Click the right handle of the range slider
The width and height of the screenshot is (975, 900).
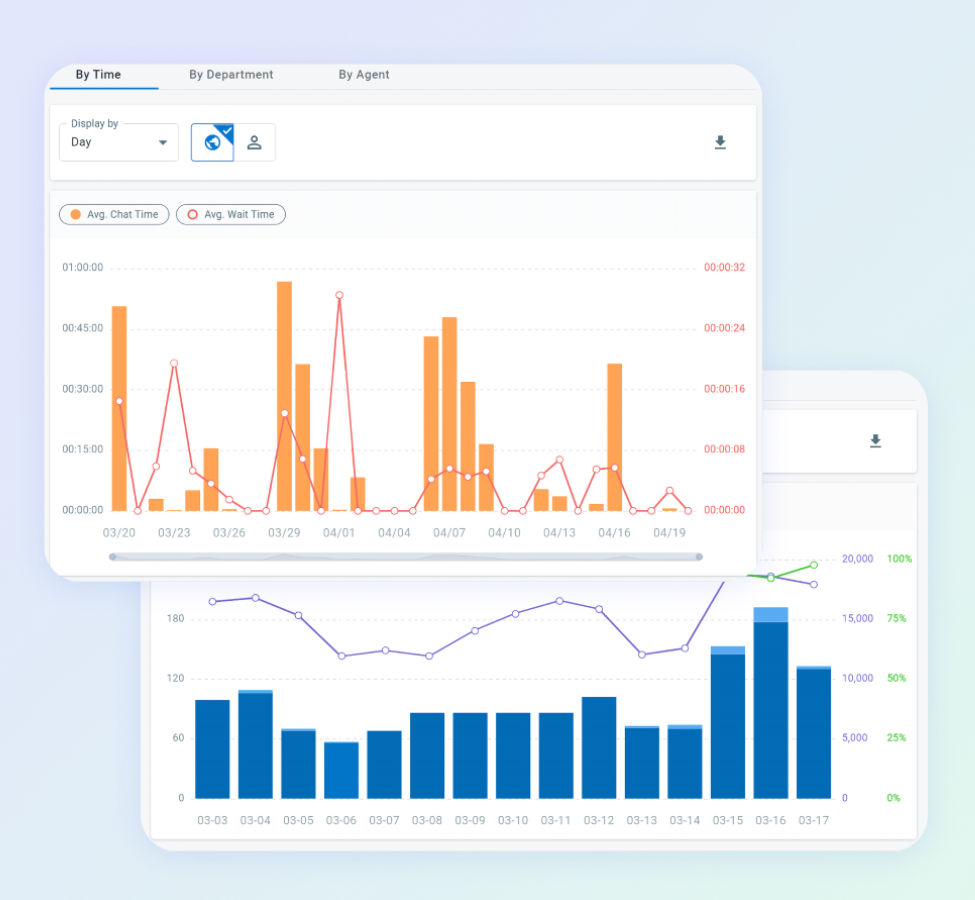pos(700,557)
